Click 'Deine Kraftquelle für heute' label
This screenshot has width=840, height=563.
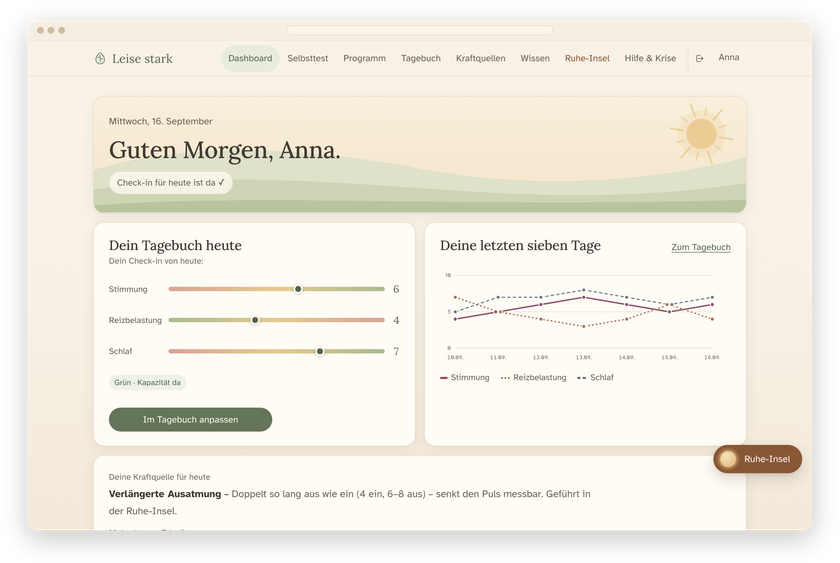click(160, 477)
